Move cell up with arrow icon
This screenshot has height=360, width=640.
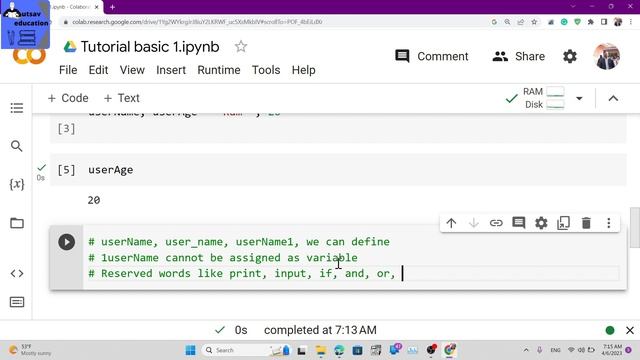(x=451, y=223)
